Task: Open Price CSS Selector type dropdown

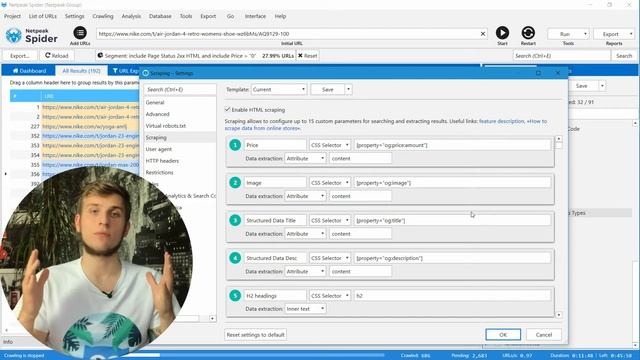Action: pyautogui.click(x=330, y=145)
